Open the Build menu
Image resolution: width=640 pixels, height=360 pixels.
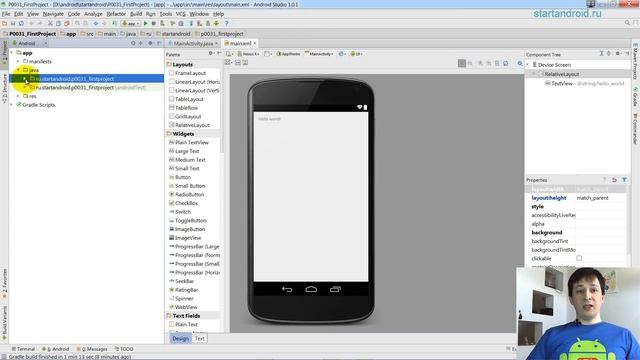pos(136,14)
